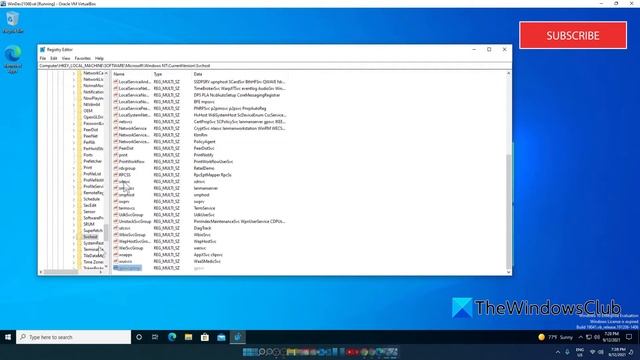Select the Sensor key in the tree

coord(89,211)
